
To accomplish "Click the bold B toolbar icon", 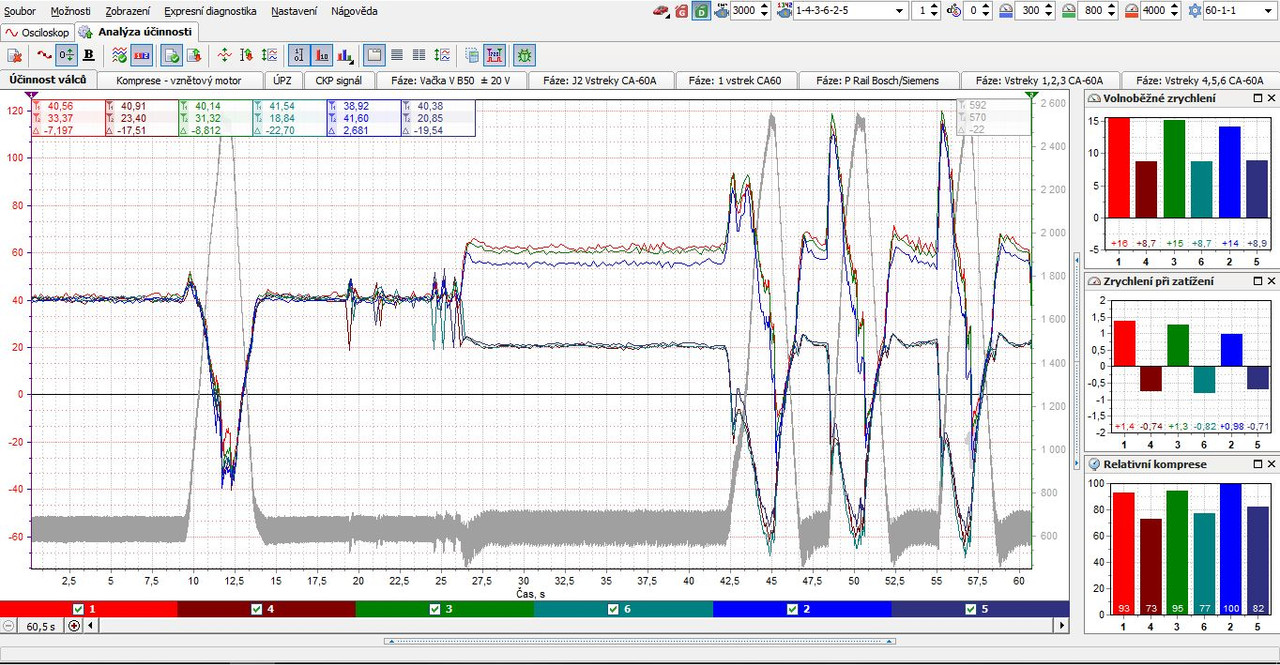I will pyautogui.click(x=88, y=55).
